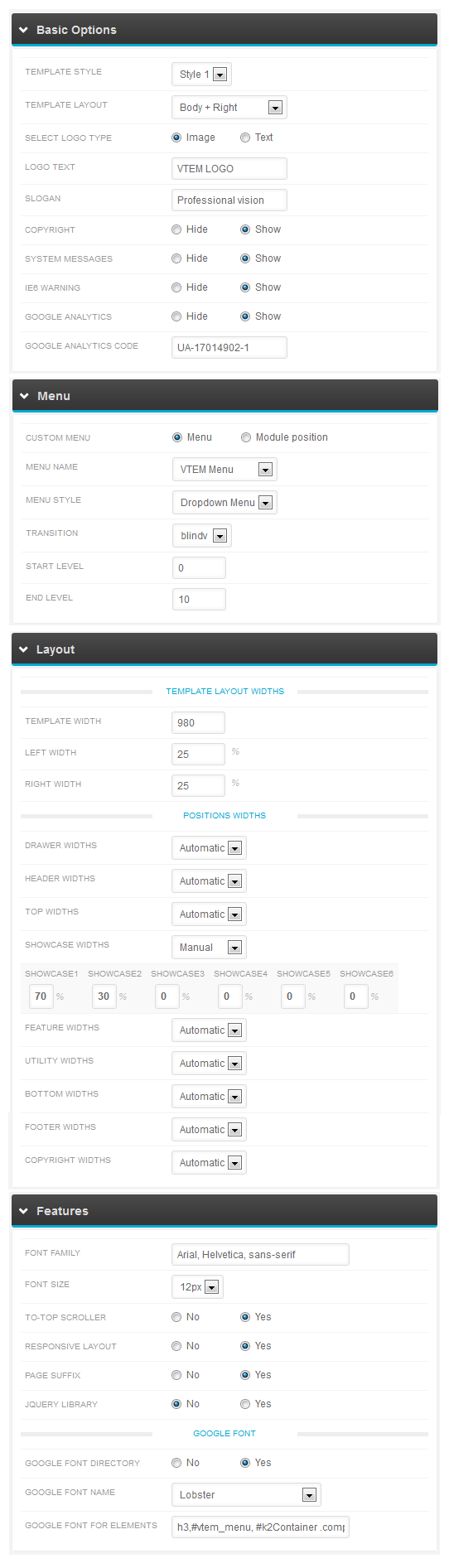Click the Google Font Name arrow icon
Screen dimensions: 449x1568
tap(309, 1495)
